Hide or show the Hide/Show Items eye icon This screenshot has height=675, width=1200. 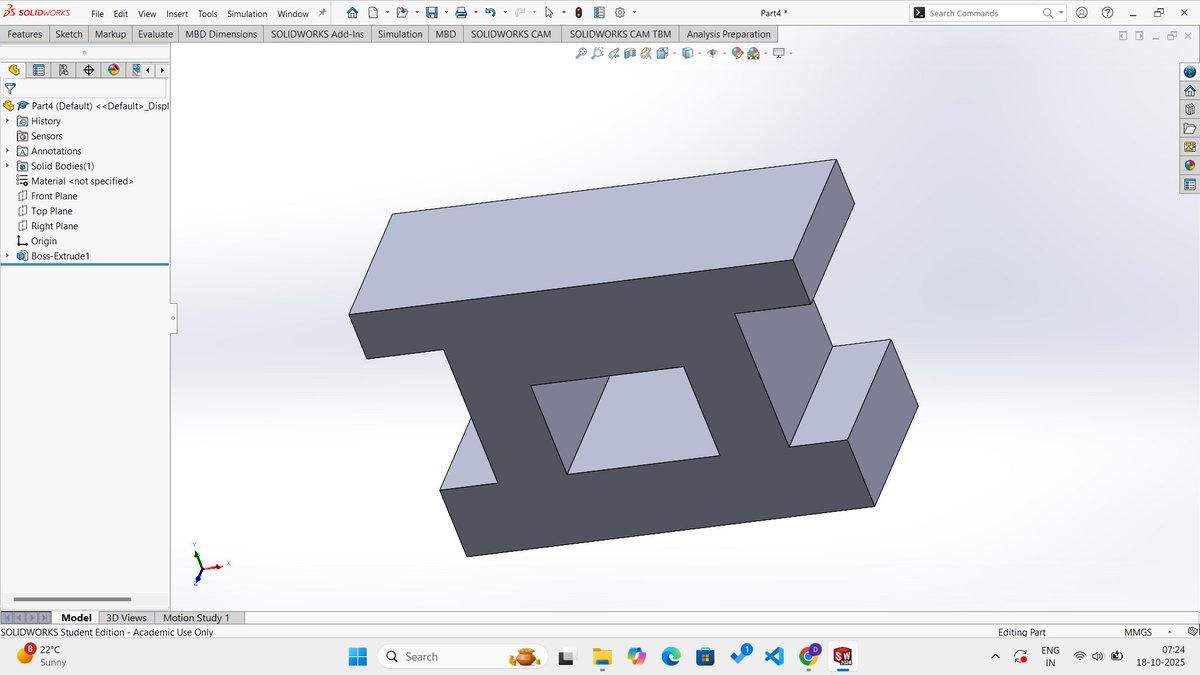tap(713, 53)
